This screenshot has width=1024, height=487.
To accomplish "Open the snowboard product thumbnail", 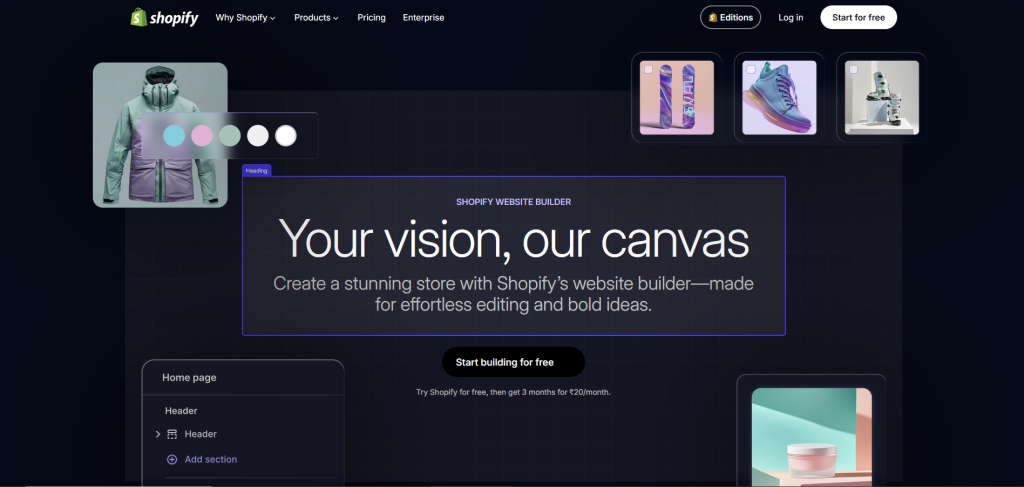I will coord(677,98).
